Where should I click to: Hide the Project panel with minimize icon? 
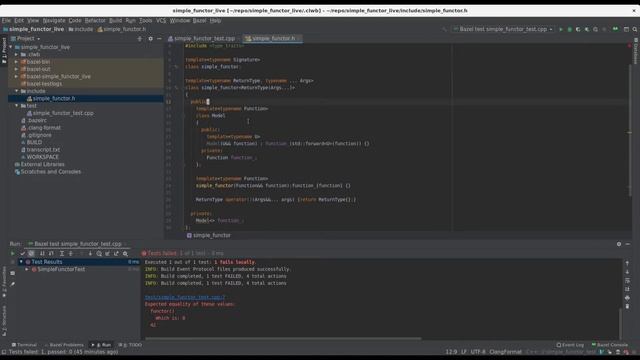[x=159, y=39]
